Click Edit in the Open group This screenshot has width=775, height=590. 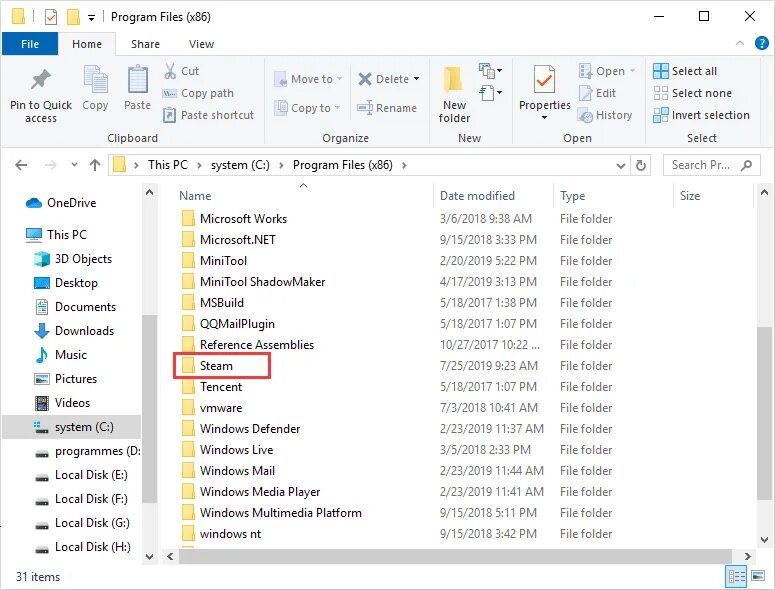597,93
